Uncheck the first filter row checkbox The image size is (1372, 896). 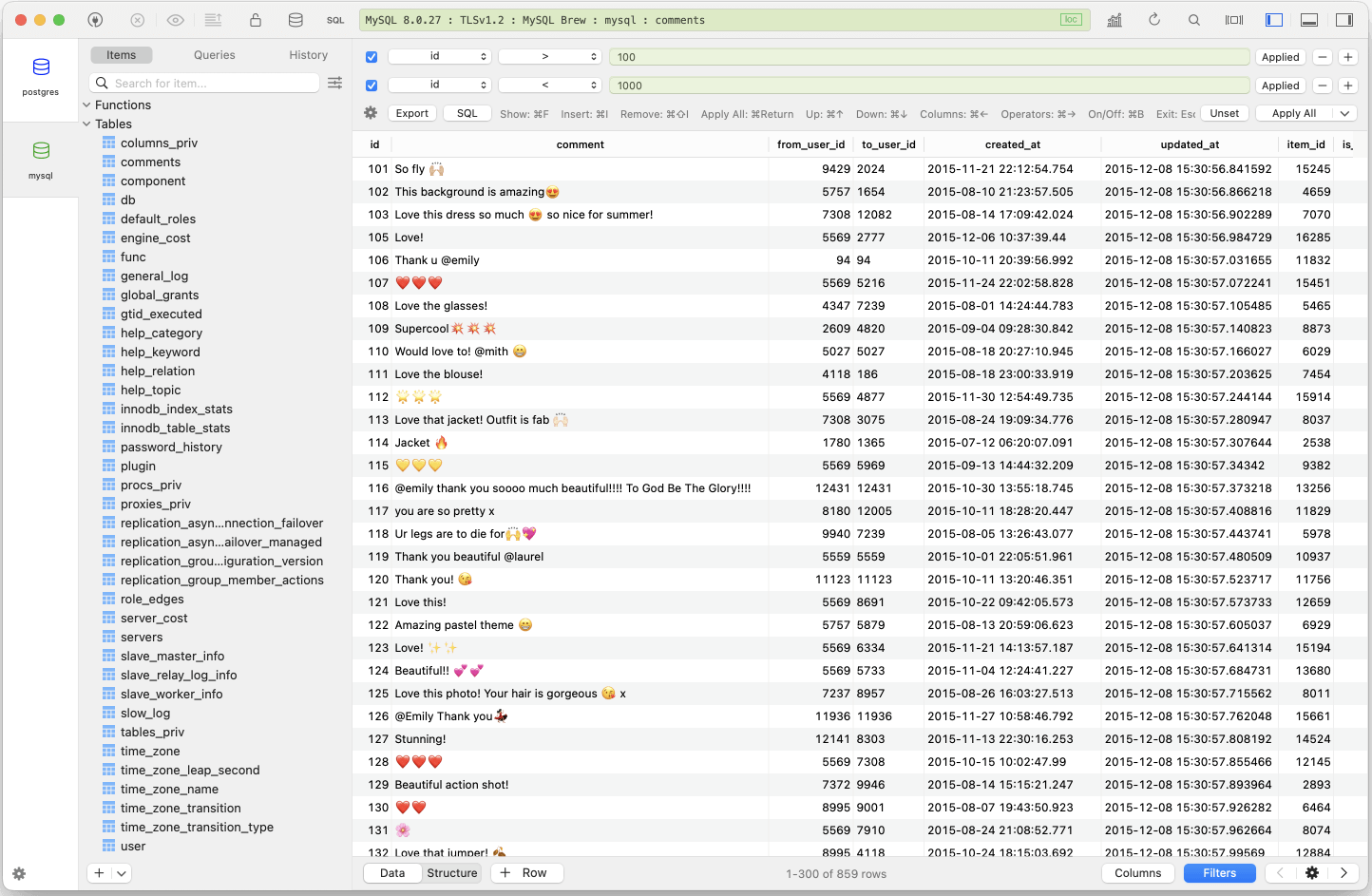click(x=372, y=57)
